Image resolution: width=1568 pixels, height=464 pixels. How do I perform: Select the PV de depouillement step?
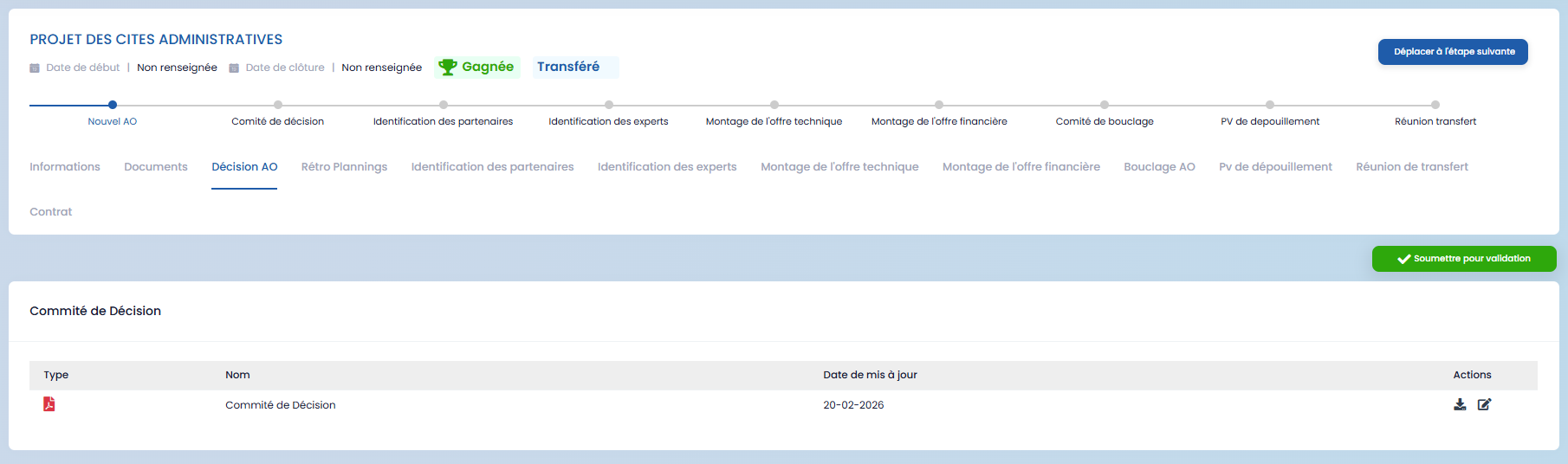point(1269,105)
